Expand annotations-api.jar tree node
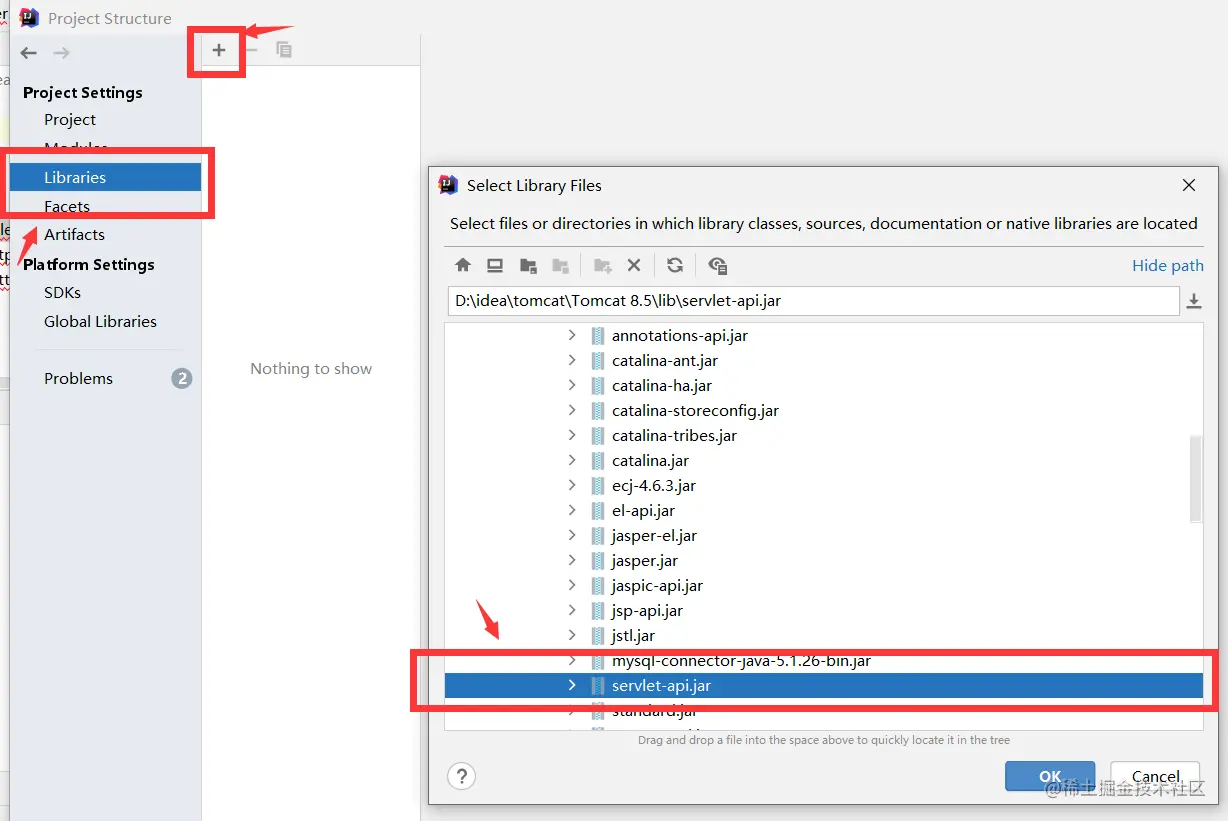This screenshot has width=1228, height=821. tap(572, 335)
